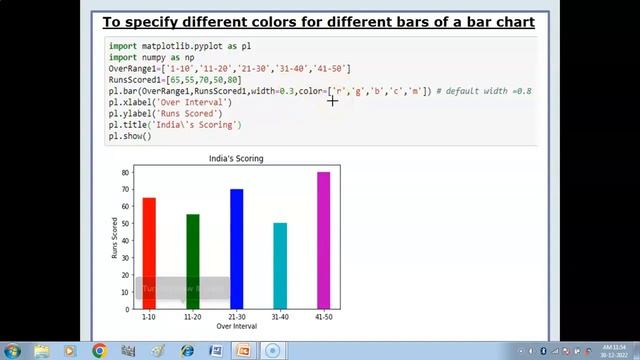Click the blue bar for 21-30

[x=237, y=249]
